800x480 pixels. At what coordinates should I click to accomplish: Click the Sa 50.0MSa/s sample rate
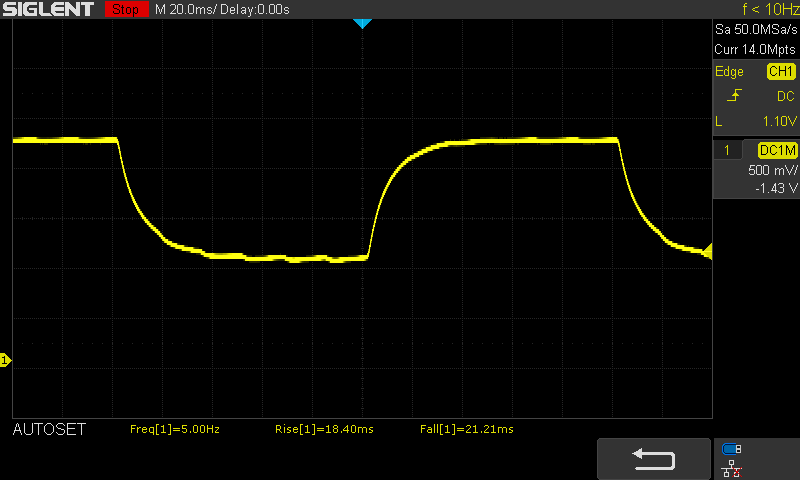(x=756, y=30)
